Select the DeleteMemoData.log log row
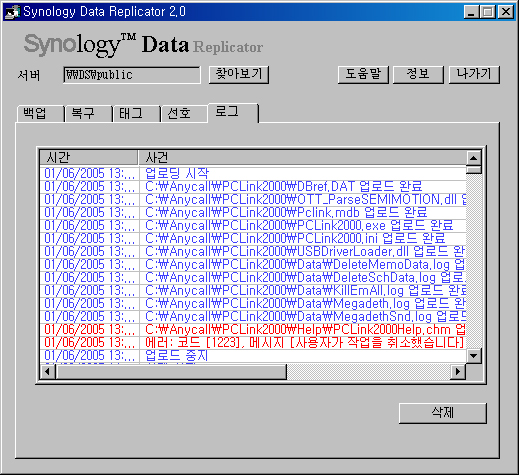Image resolution: width=519 pixels, height=475 pixels. coord(253,264)
